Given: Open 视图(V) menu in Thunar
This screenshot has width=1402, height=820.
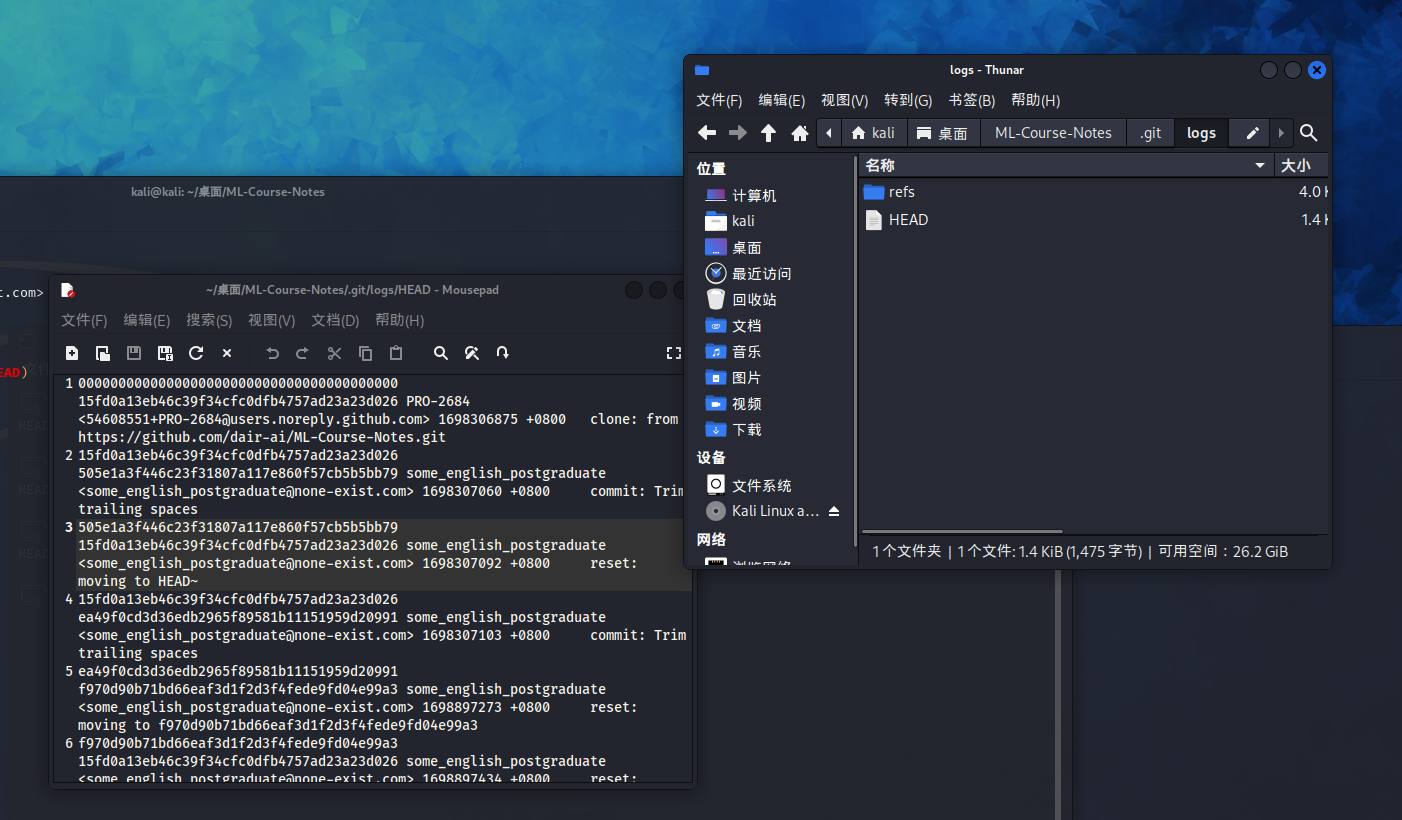Looking at the screenshot, I should 844,100.
